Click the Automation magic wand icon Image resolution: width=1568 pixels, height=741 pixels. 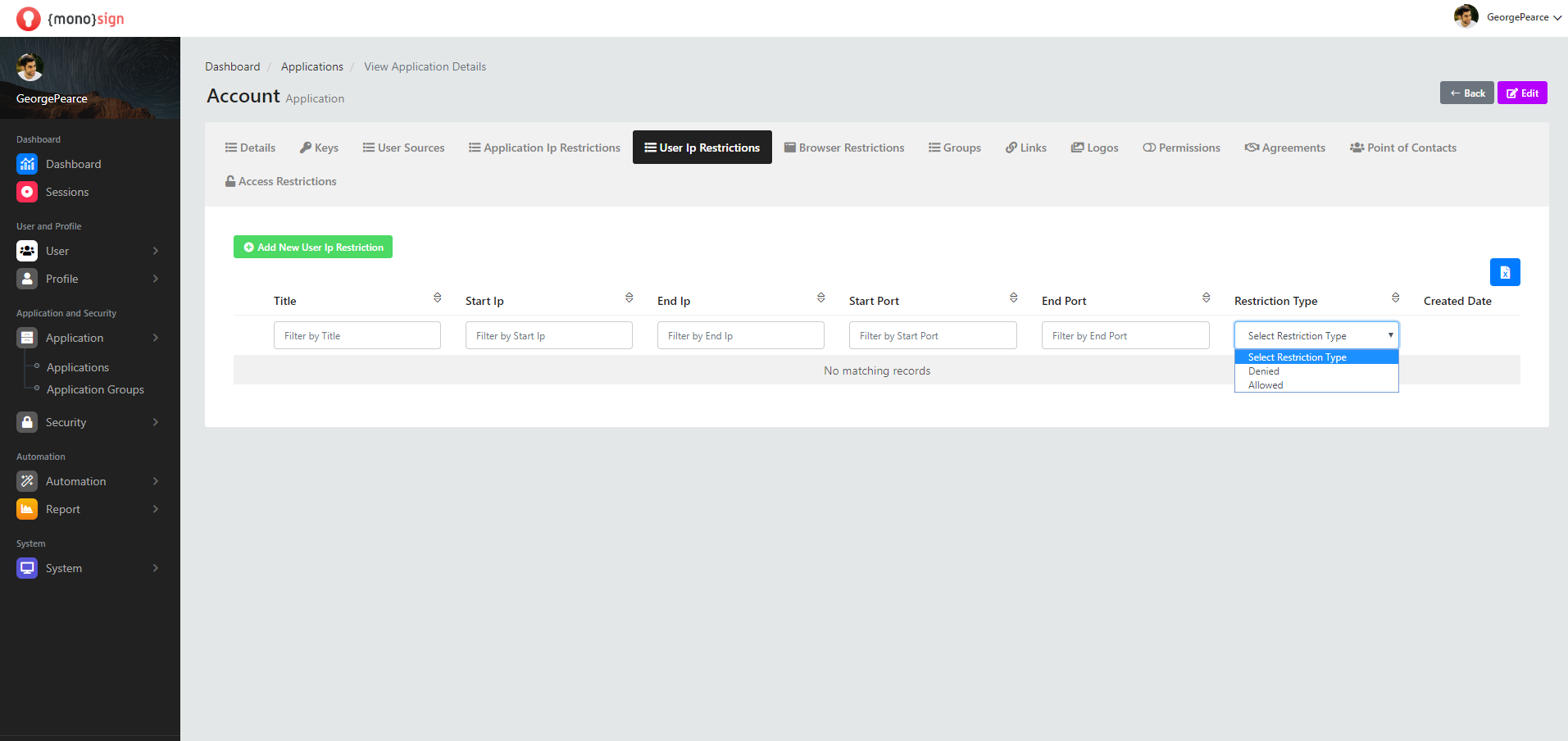27,481
